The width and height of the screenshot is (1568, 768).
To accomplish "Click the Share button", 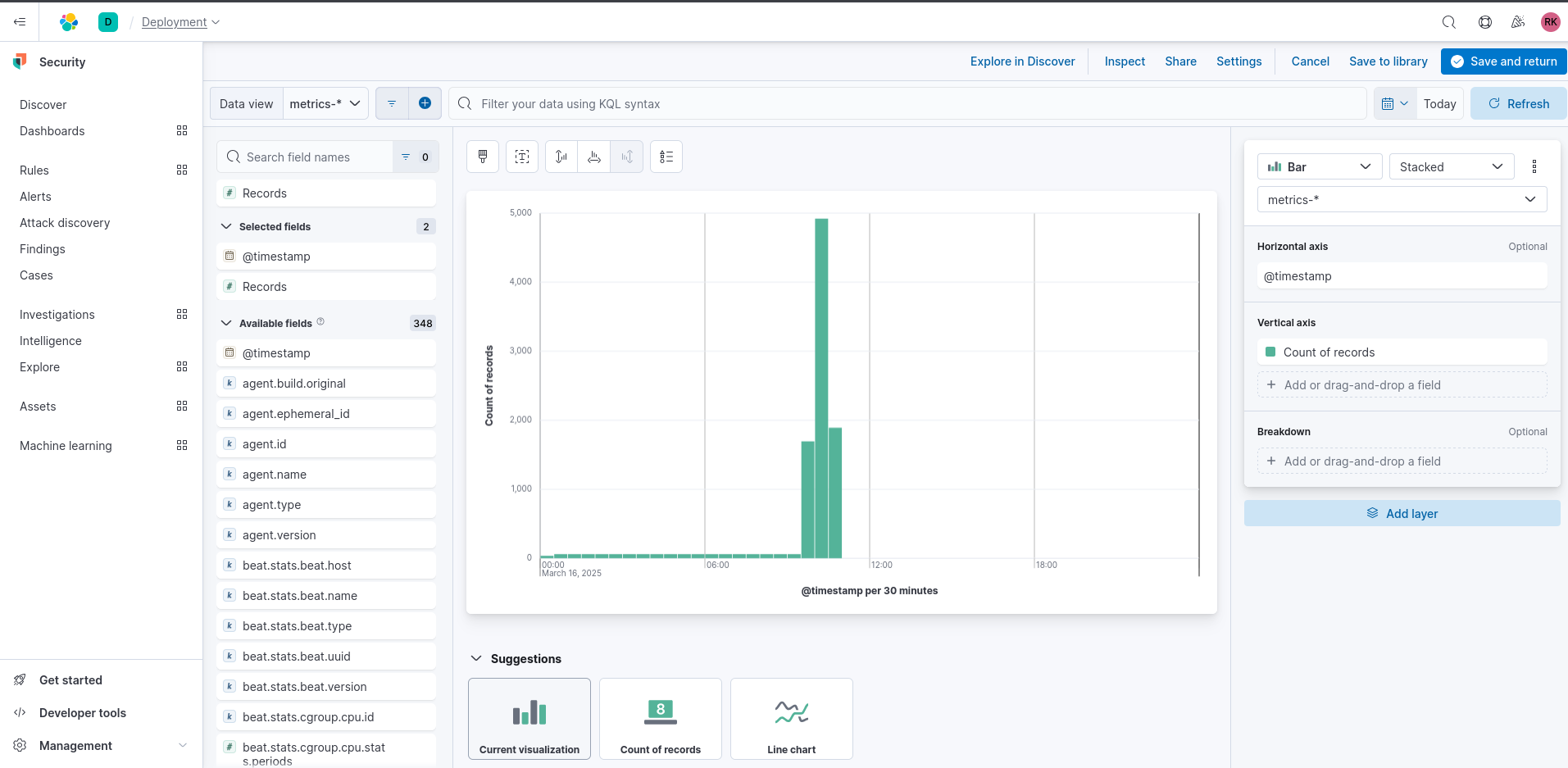I will (x=1180, y=61).
